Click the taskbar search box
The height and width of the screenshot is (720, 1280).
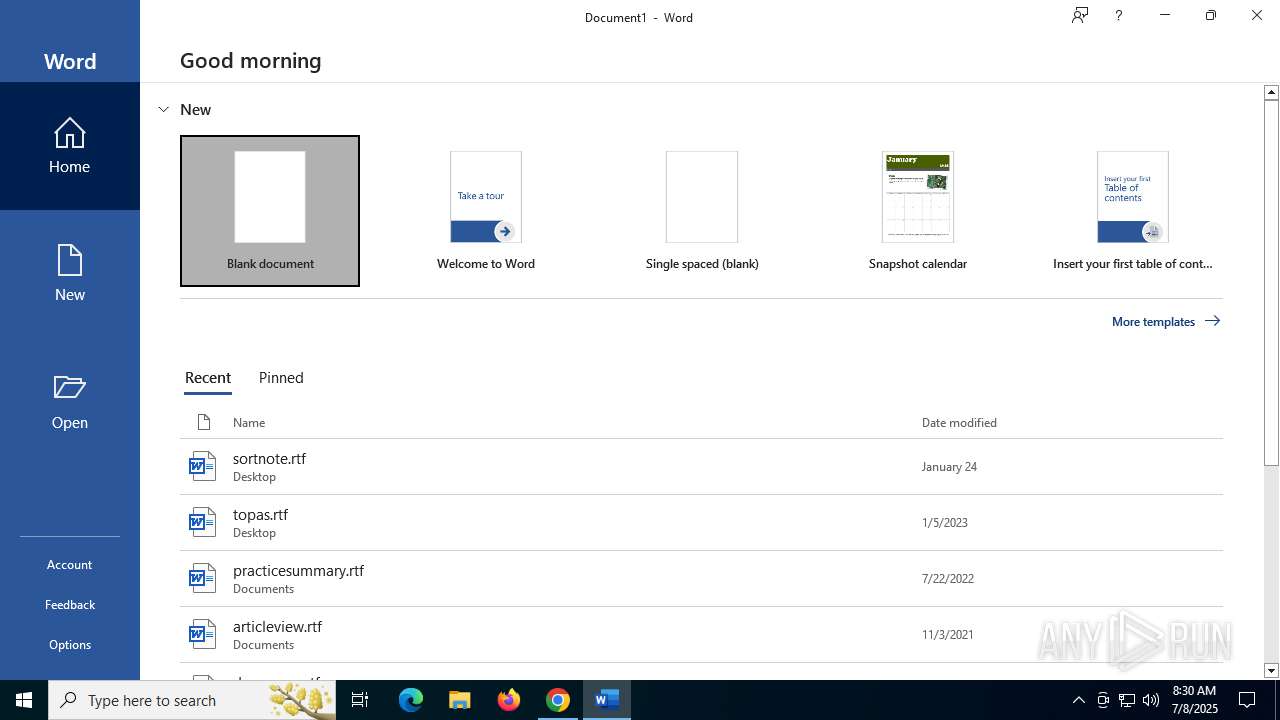click(192, 700)
